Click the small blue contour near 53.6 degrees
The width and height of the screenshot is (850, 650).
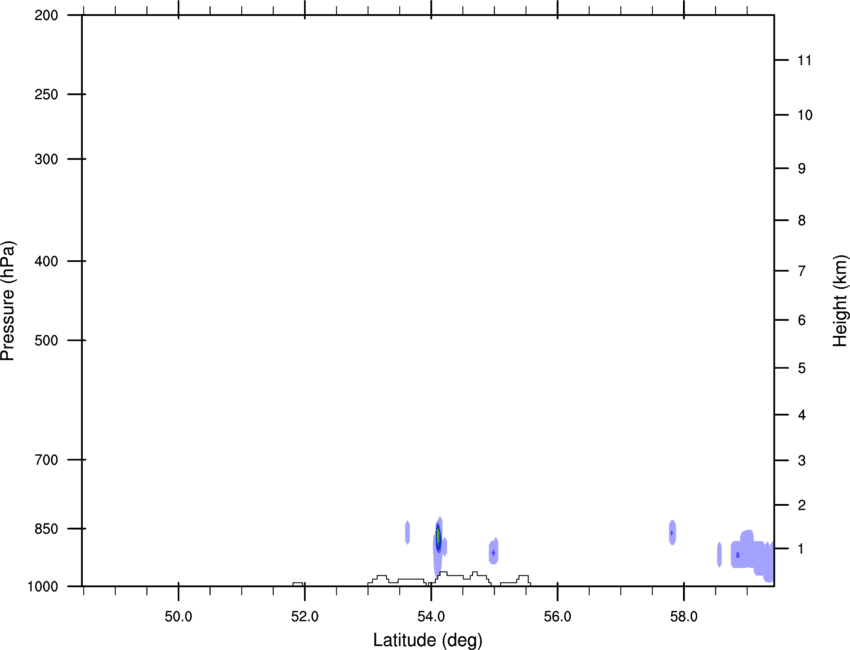pos(407,532)
